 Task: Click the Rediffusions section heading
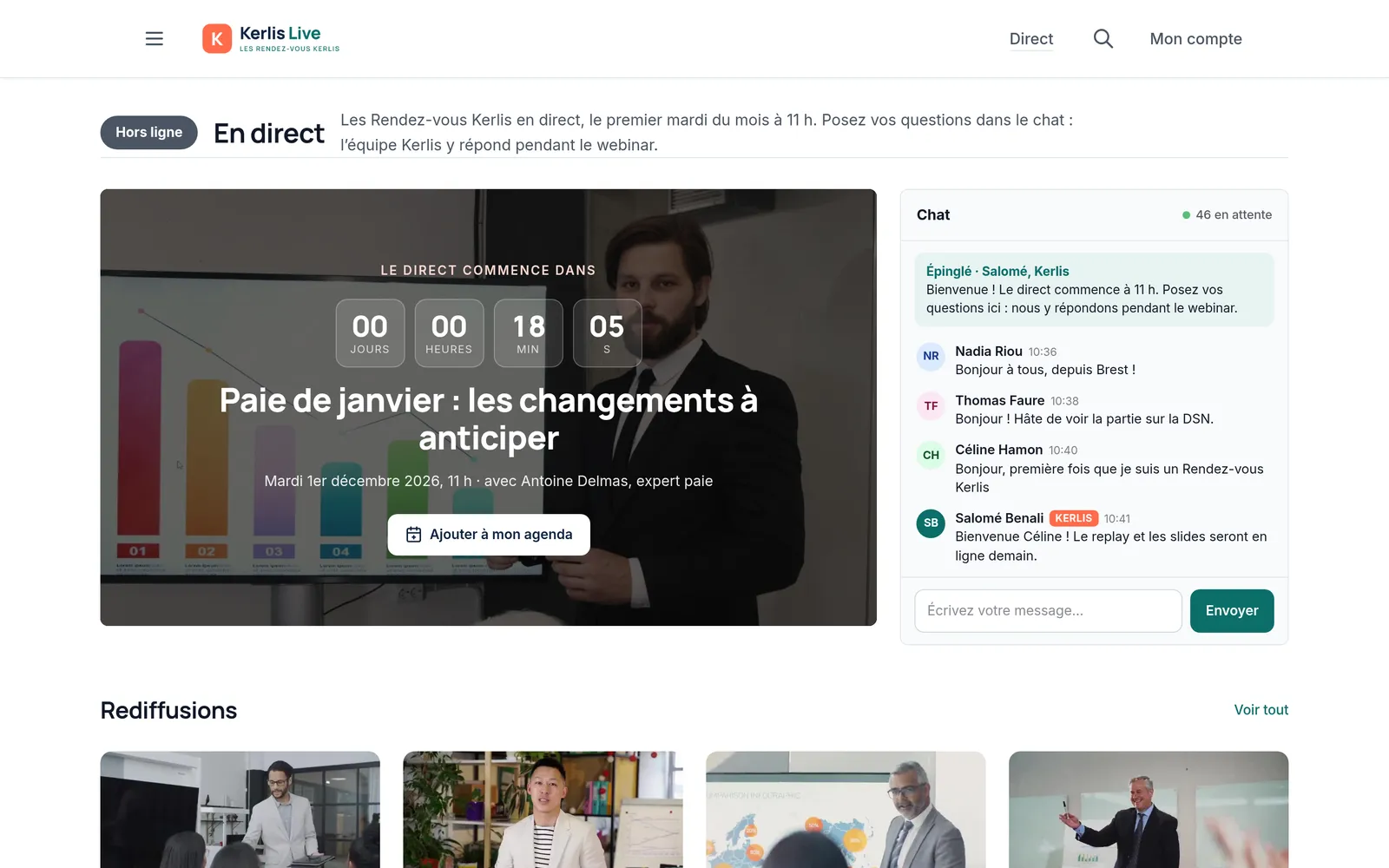point(168,710)
